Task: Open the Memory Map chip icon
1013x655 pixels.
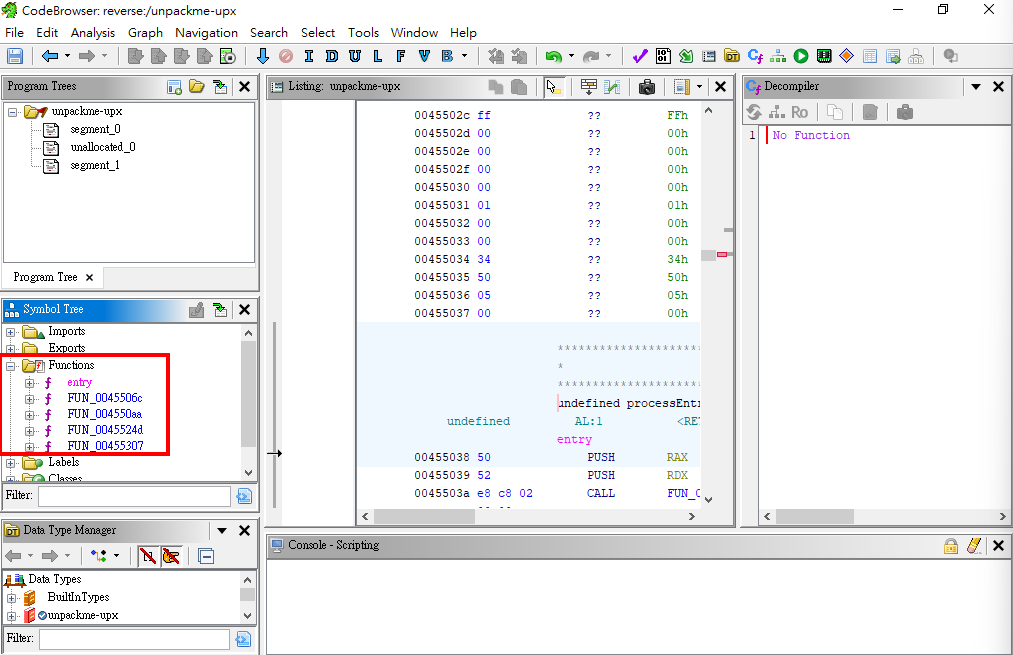Action: point(824,56)
